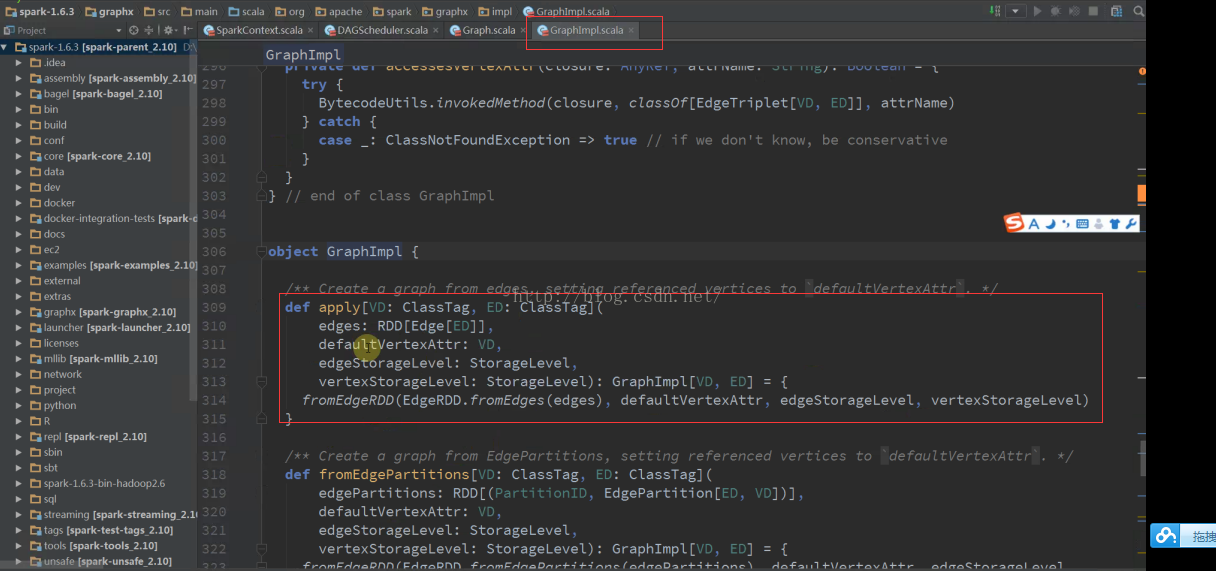Select the python folder in tree
Image resolution: width=1216 pixels, height=571 pixels.
pos(52,405)
